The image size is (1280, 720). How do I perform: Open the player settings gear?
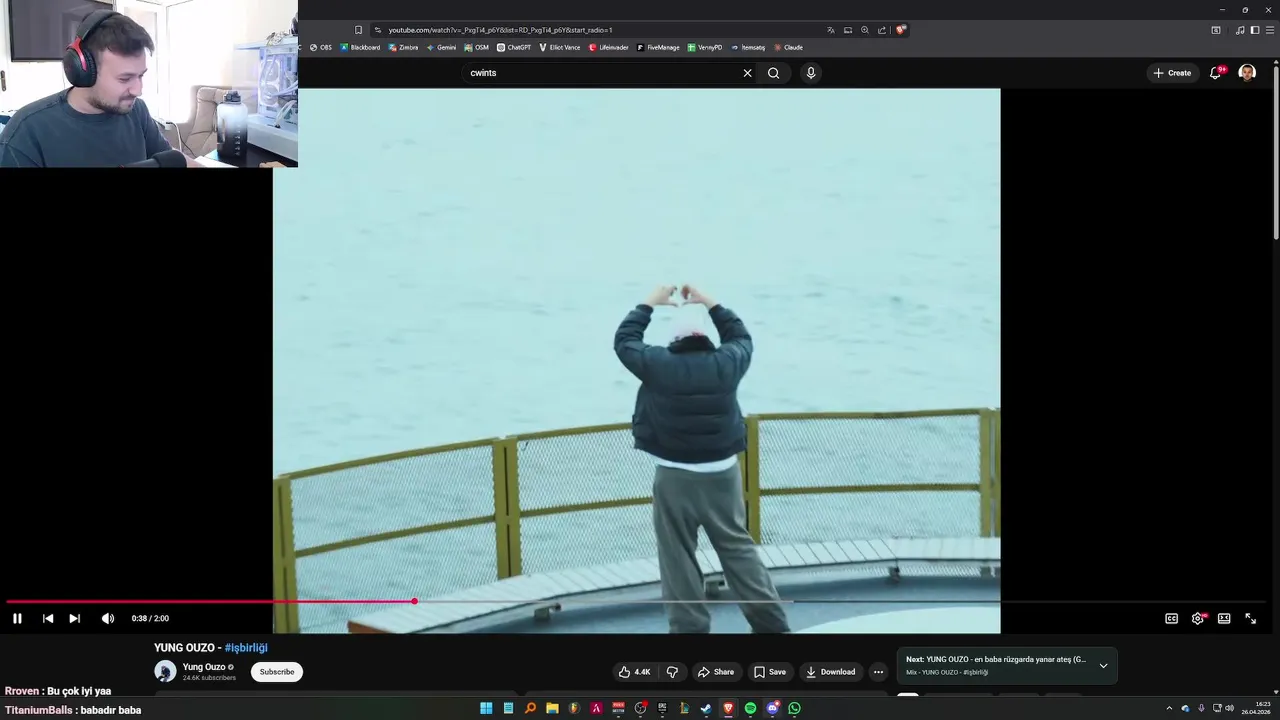pyautogui.click(x=1198, y=619)
